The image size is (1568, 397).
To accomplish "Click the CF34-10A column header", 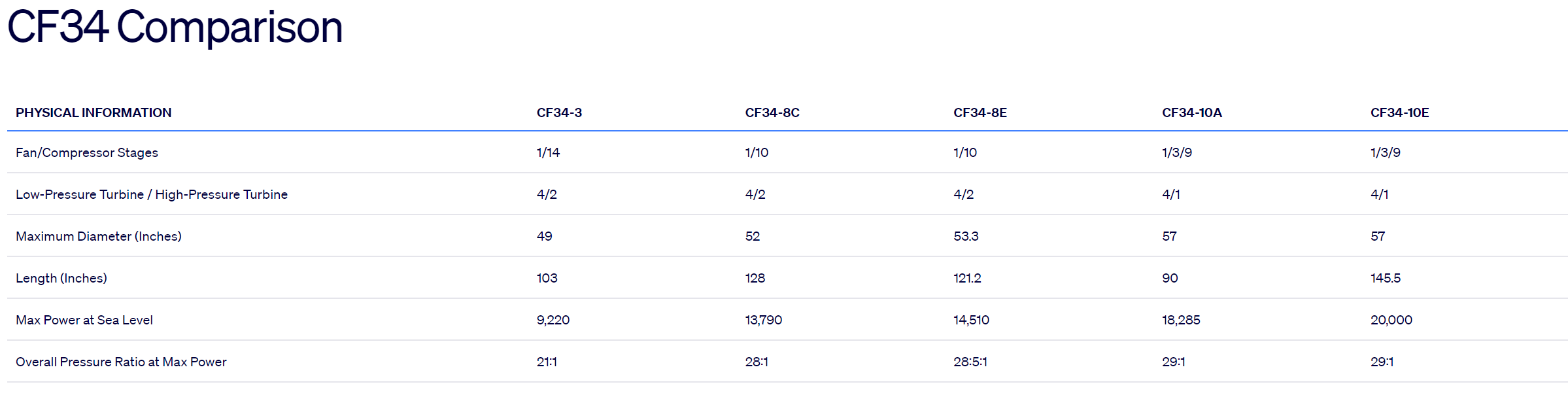I will coord(1192,112).
